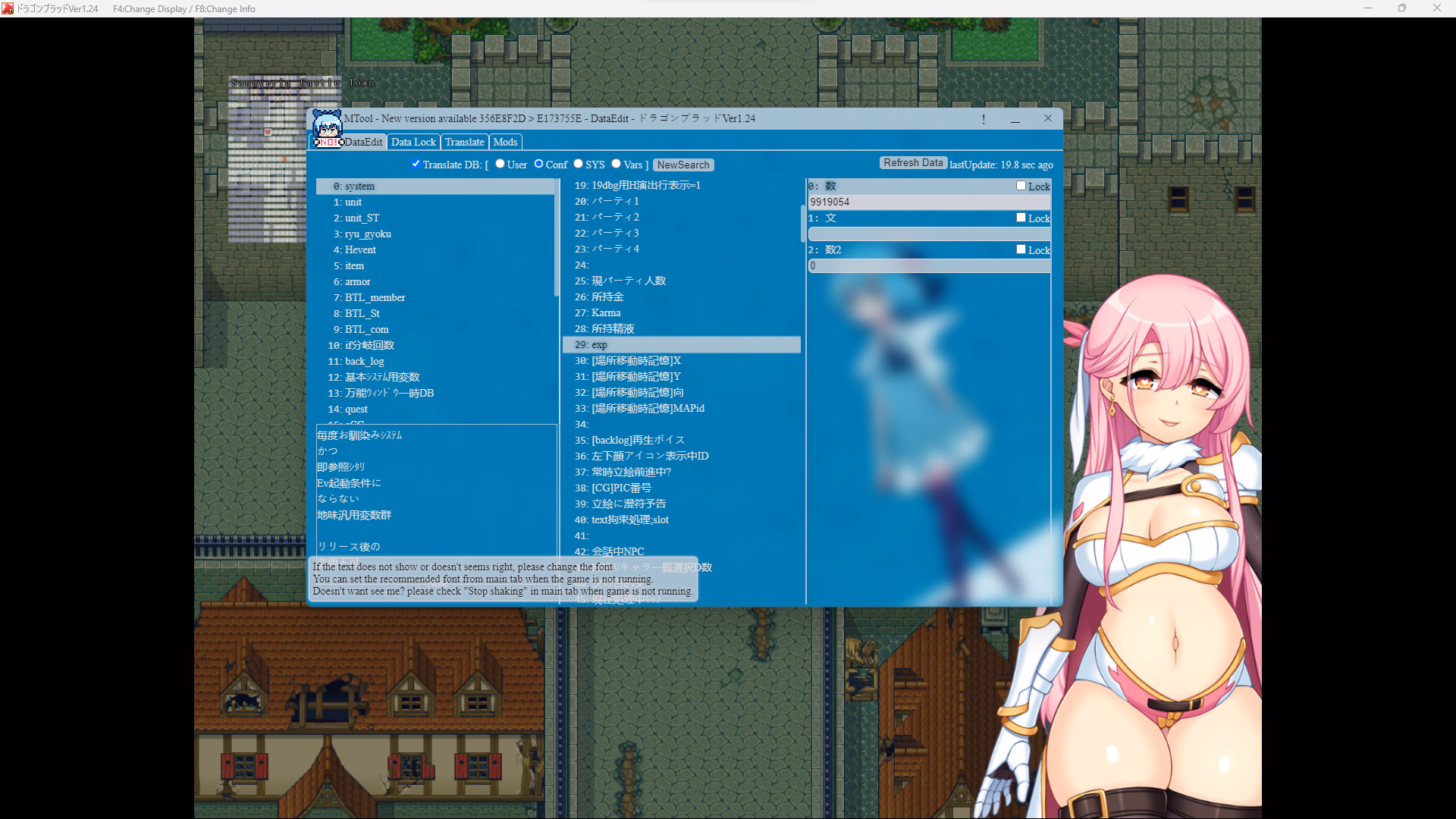The width and height of the screenshot is (1456, 819).
Task: Toggle the Translate DB checkbox
Action: [416, 164]
